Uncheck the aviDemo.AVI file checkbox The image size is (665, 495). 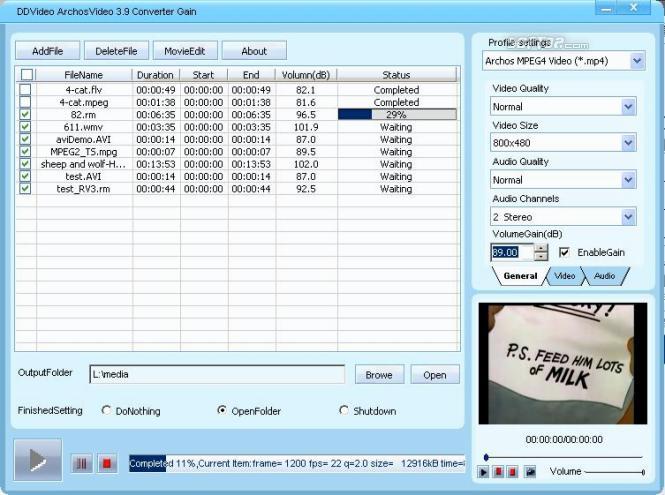click(25, 139)
